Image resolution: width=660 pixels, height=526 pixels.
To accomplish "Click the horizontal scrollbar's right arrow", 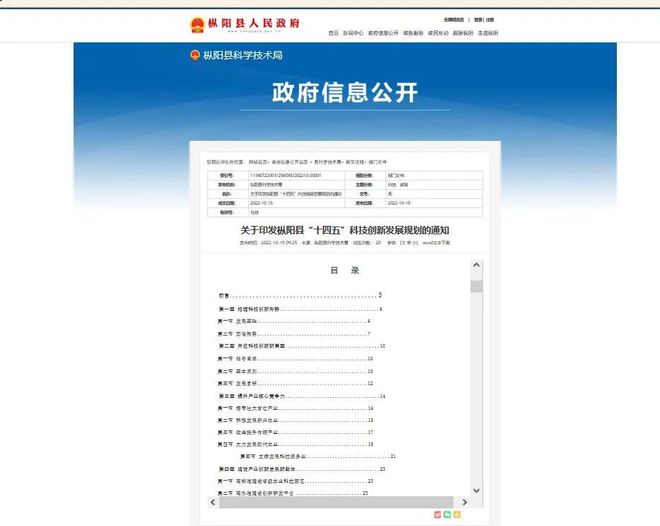I will click(x=464, y=502).
